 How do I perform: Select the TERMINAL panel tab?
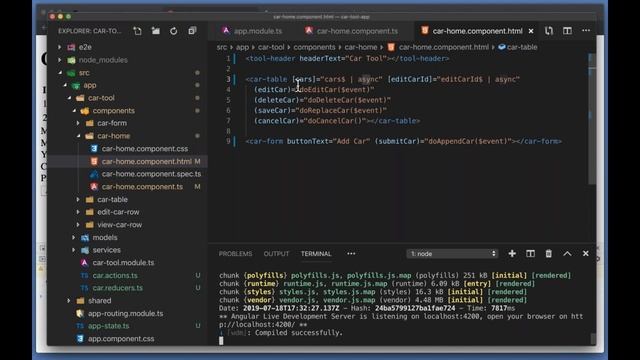coord(316,254)
